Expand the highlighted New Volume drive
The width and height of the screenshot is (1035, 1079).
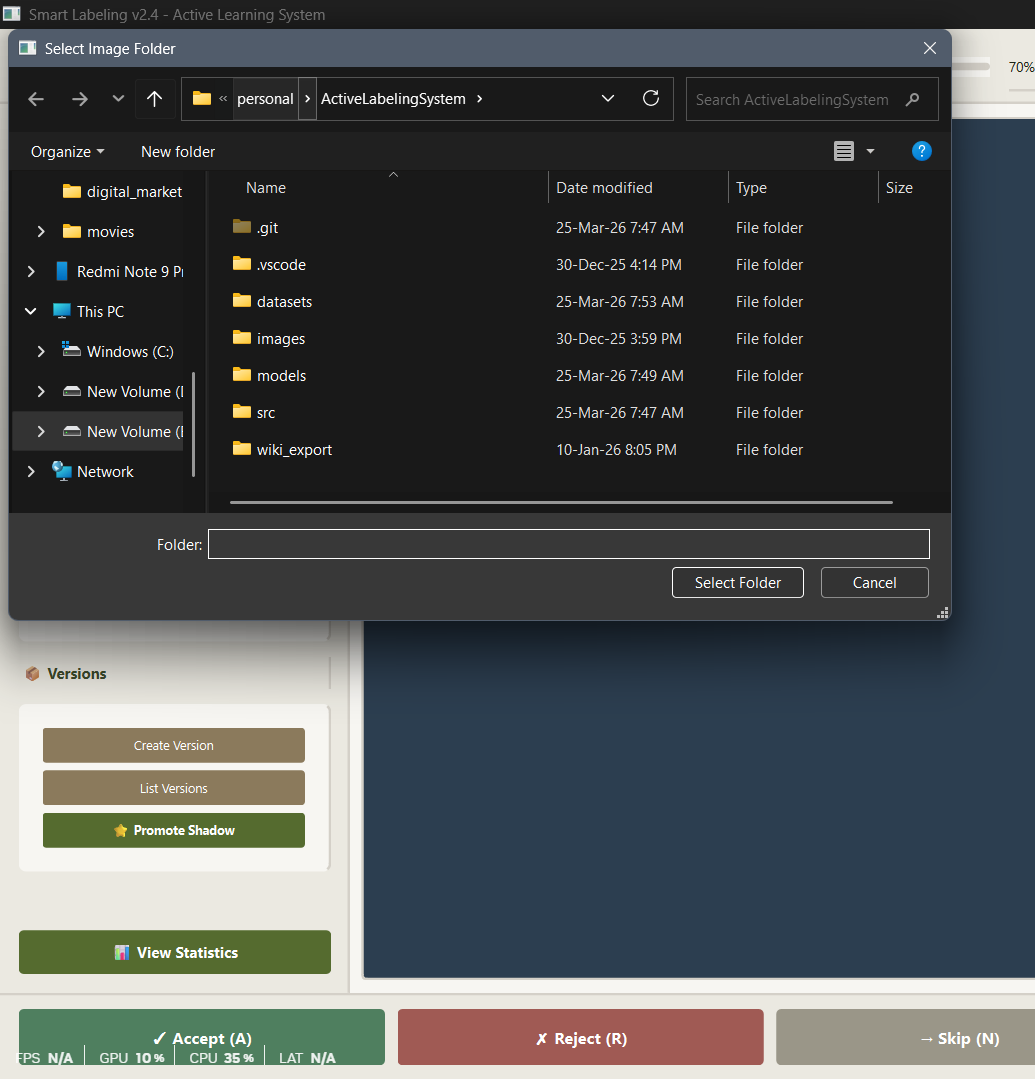(41, 431)
